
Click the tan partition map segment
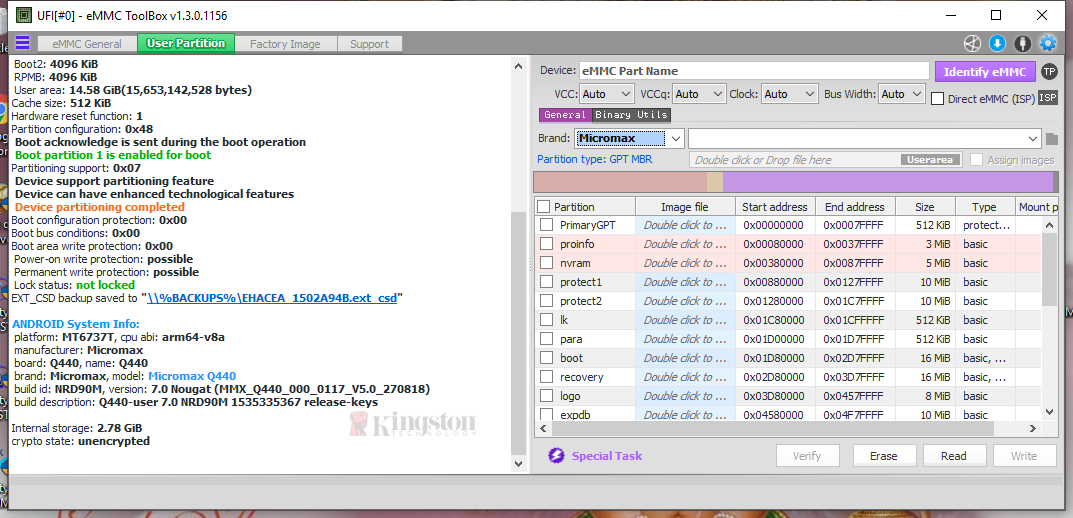point(715,182)
